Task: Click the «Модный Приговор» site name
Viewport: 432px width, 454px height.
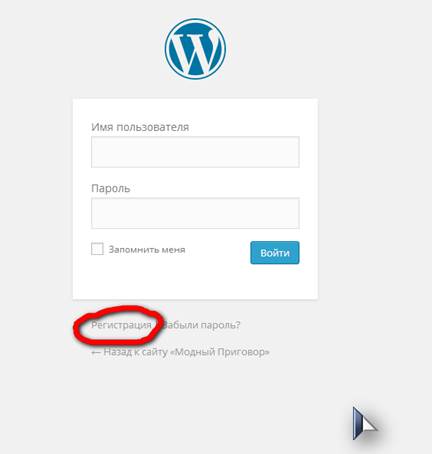Action: point(220,352)
